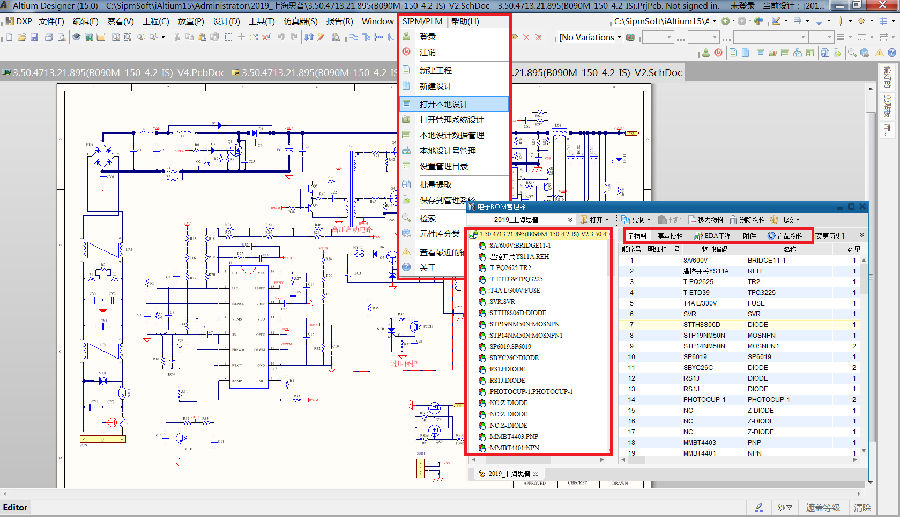900x517 pixels.
Task: Select row 7 STTH8S06D in BOM table
Action: click(x=700, y=325)
